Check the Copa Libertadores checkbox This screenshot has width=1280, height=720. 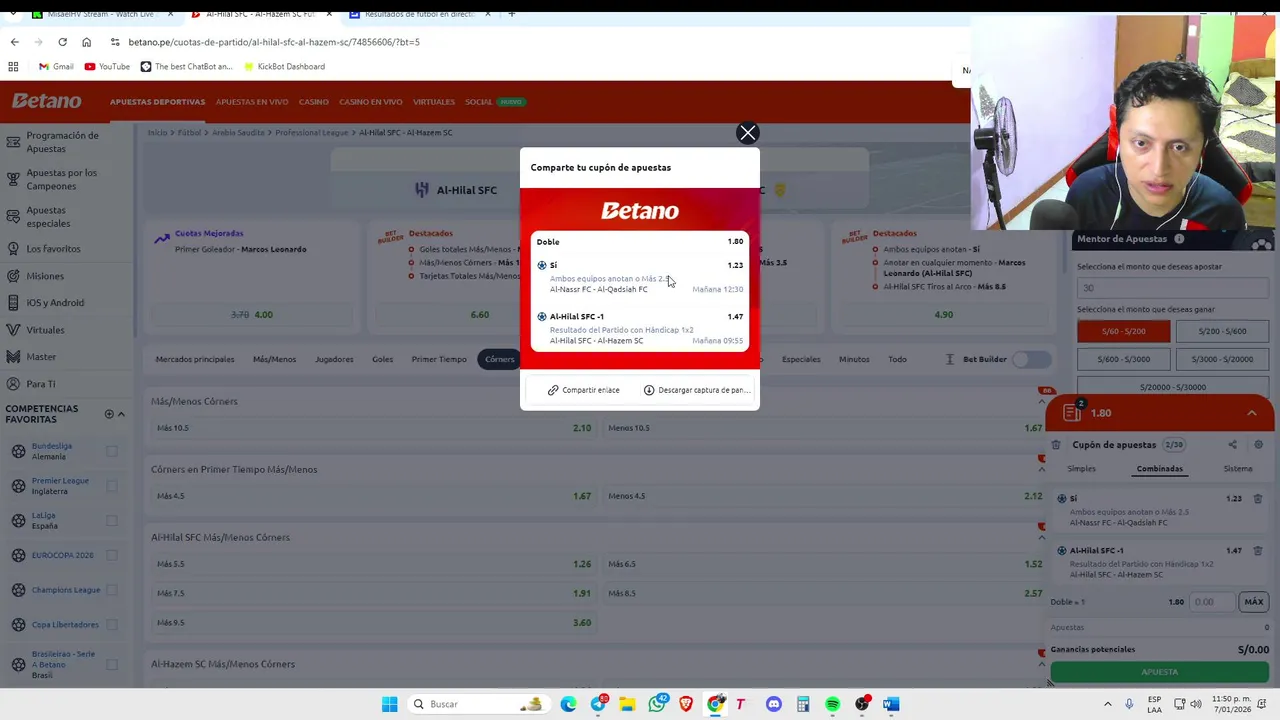coord(112,625)
